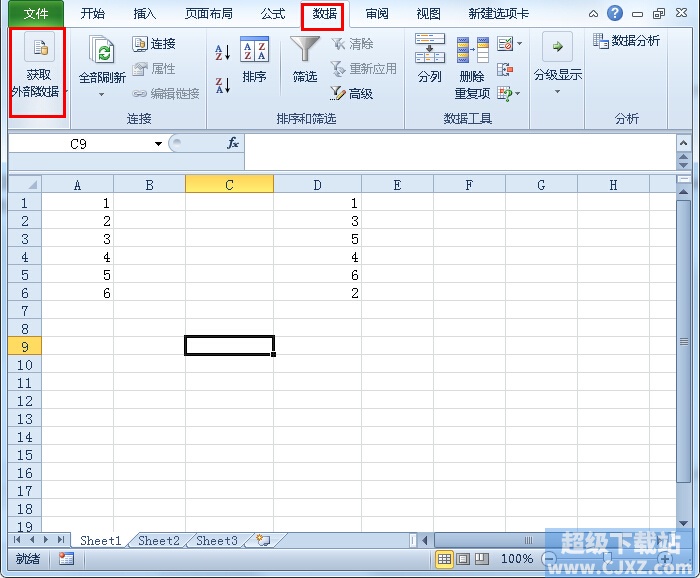The height and width of the screenshot is (578, 700).
Task: Select row 9 header
Action: [25, 347]
